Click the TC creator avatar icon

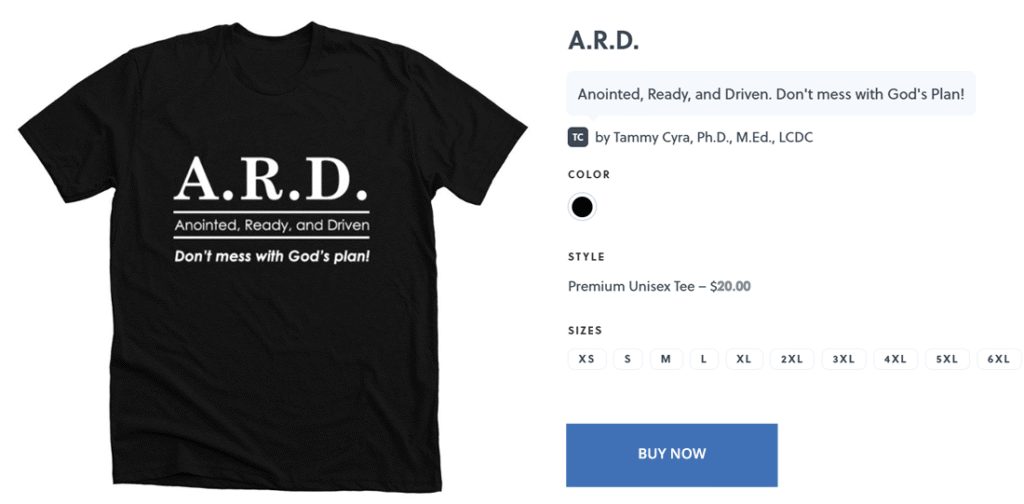(578, 137)
